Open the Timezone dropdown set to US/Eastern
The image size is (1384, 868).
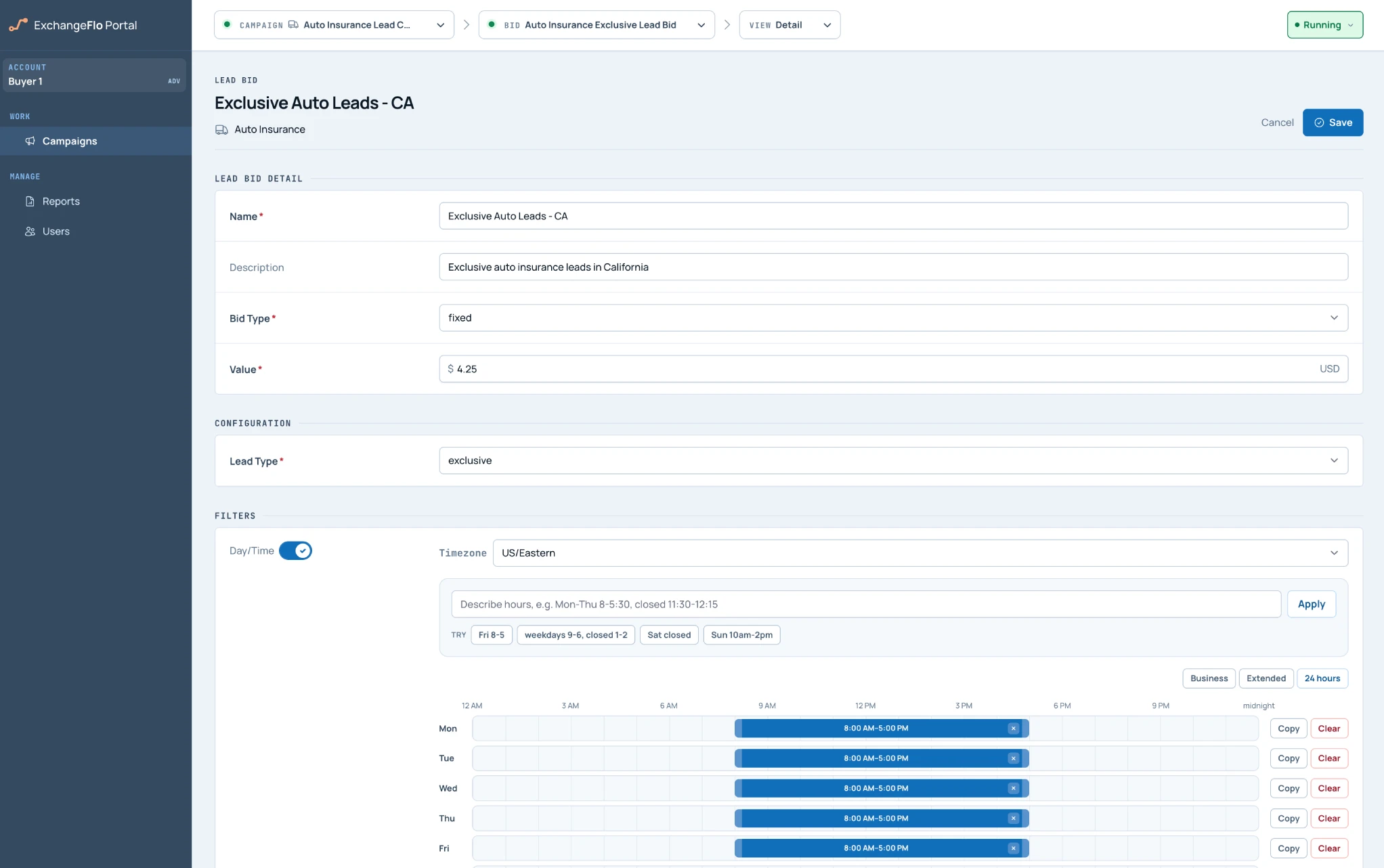tap(920, 553)
